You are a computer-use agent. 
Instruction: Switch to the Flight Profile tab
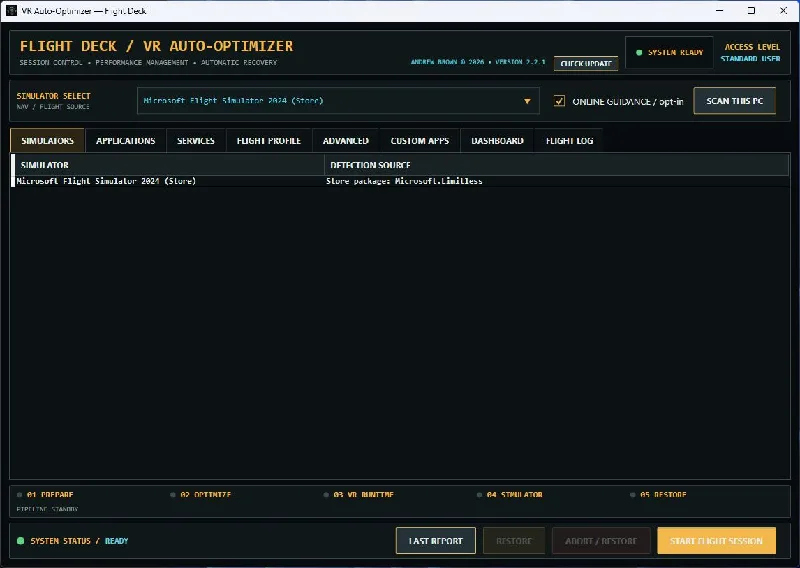(269, 141)
